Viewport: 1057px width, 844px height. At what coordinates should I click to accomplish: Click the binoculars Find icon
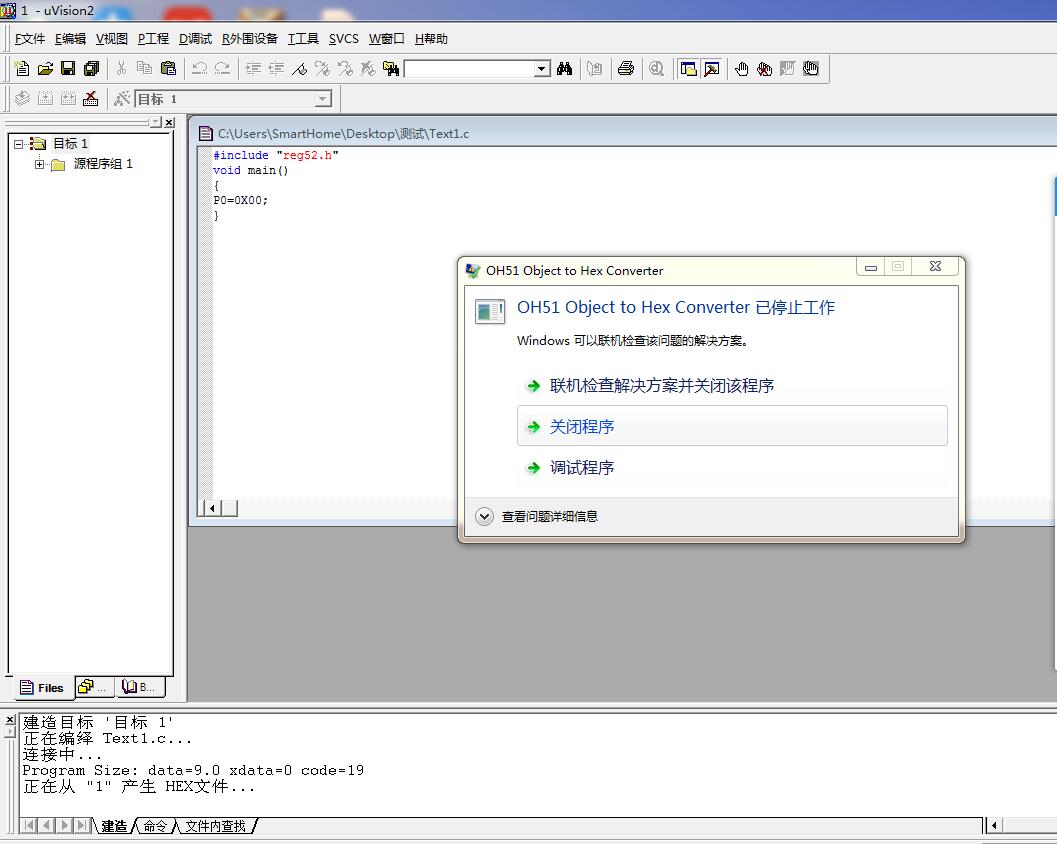click(x=565, y=68)
